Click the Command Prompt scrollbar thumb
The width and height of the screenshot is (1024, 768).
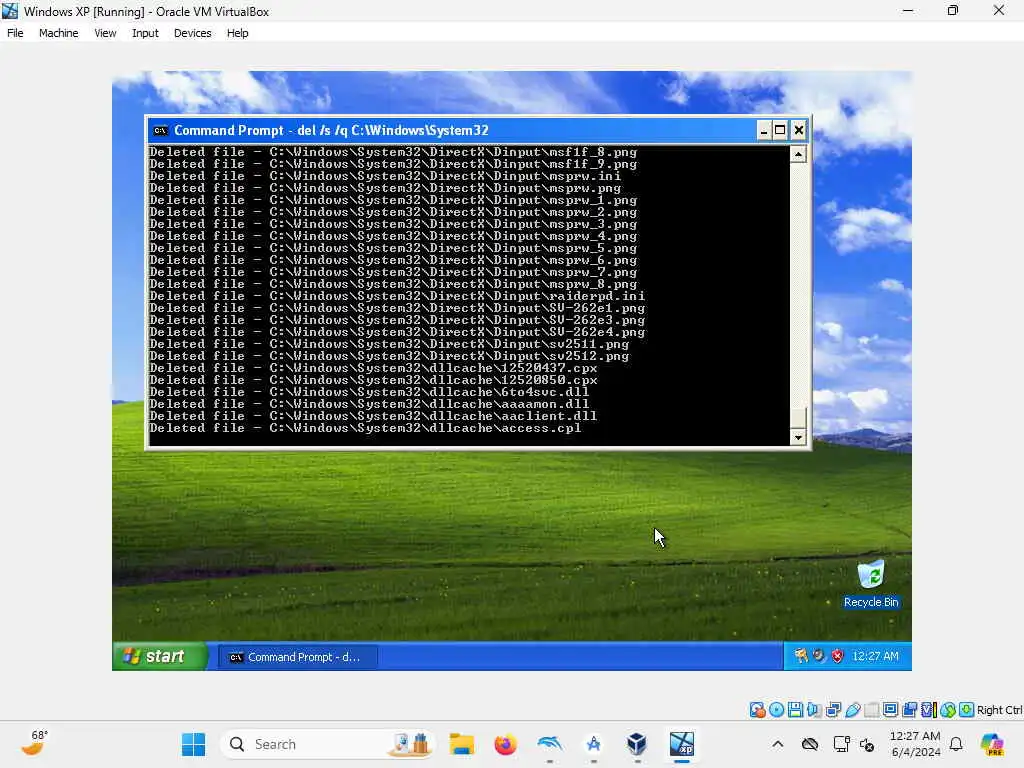tap(798, 418)
